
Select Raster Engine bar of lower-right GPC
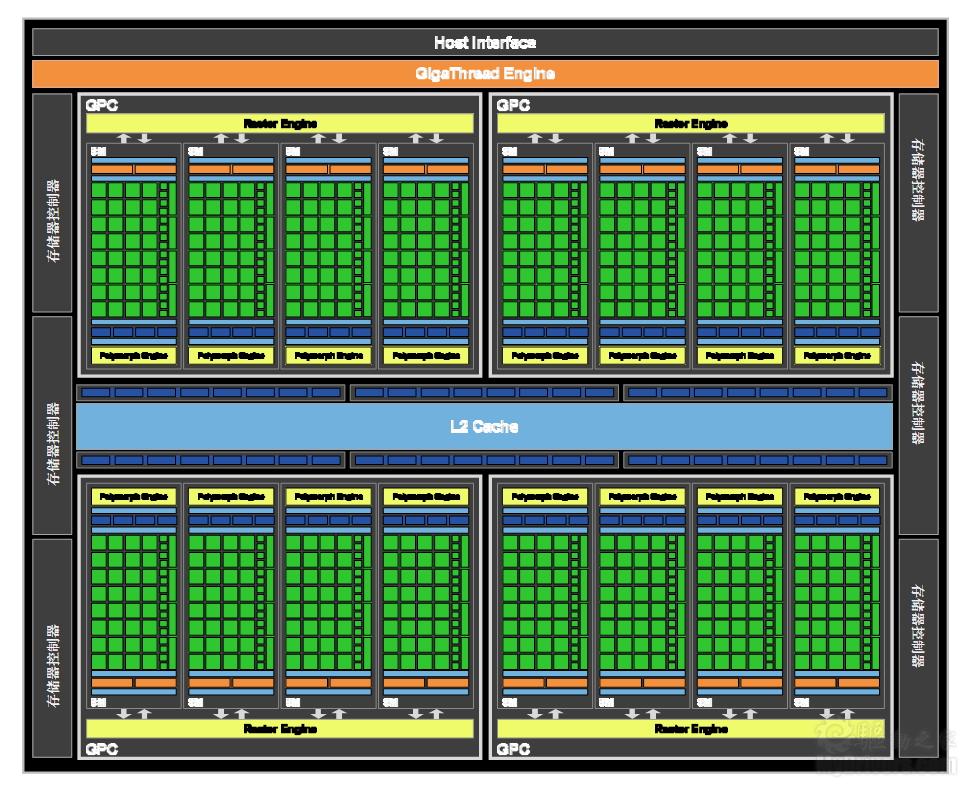pyautogui.click(x=691, y=729)
